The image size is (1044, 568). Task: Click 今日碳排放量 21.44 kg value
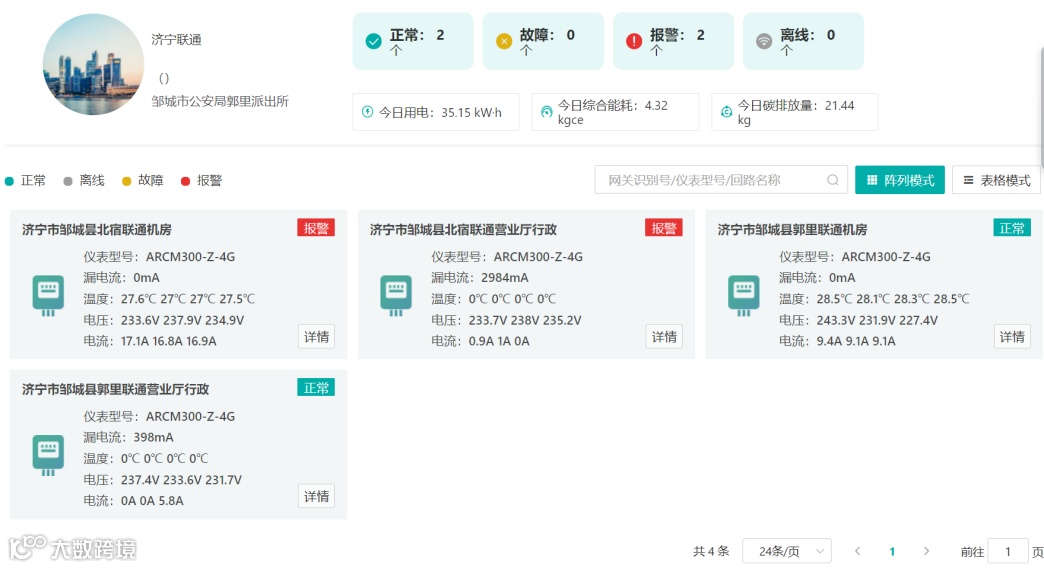(796, 112)
